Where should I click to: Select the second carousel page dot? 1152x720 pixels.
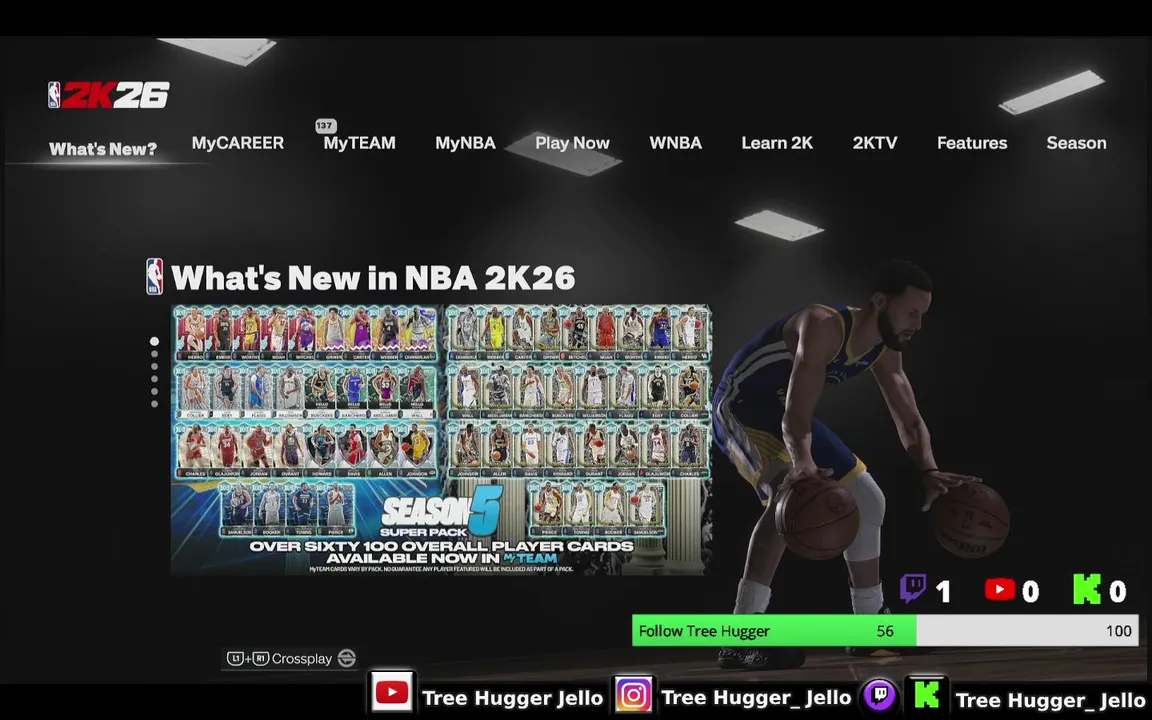coord(154,354)
